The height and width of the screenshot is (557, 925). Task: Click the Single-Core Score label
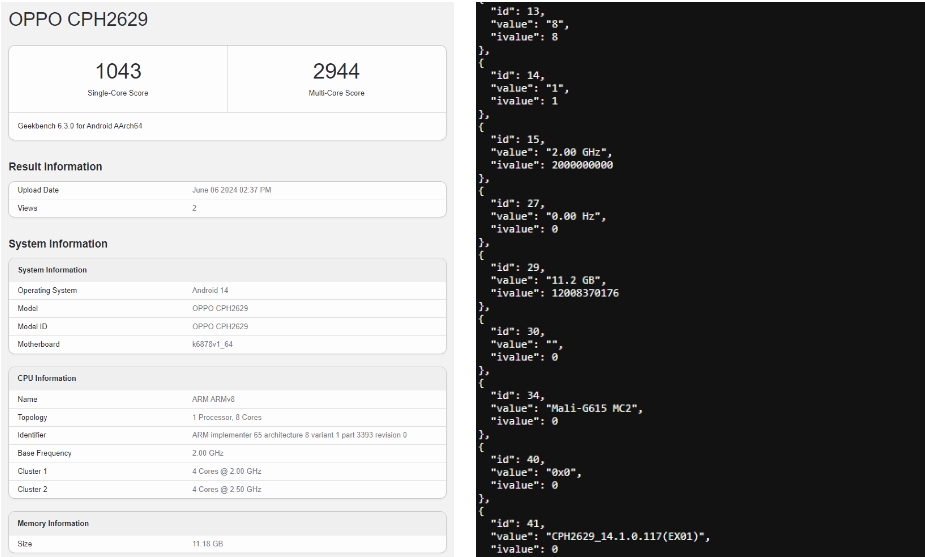point(118,93)
